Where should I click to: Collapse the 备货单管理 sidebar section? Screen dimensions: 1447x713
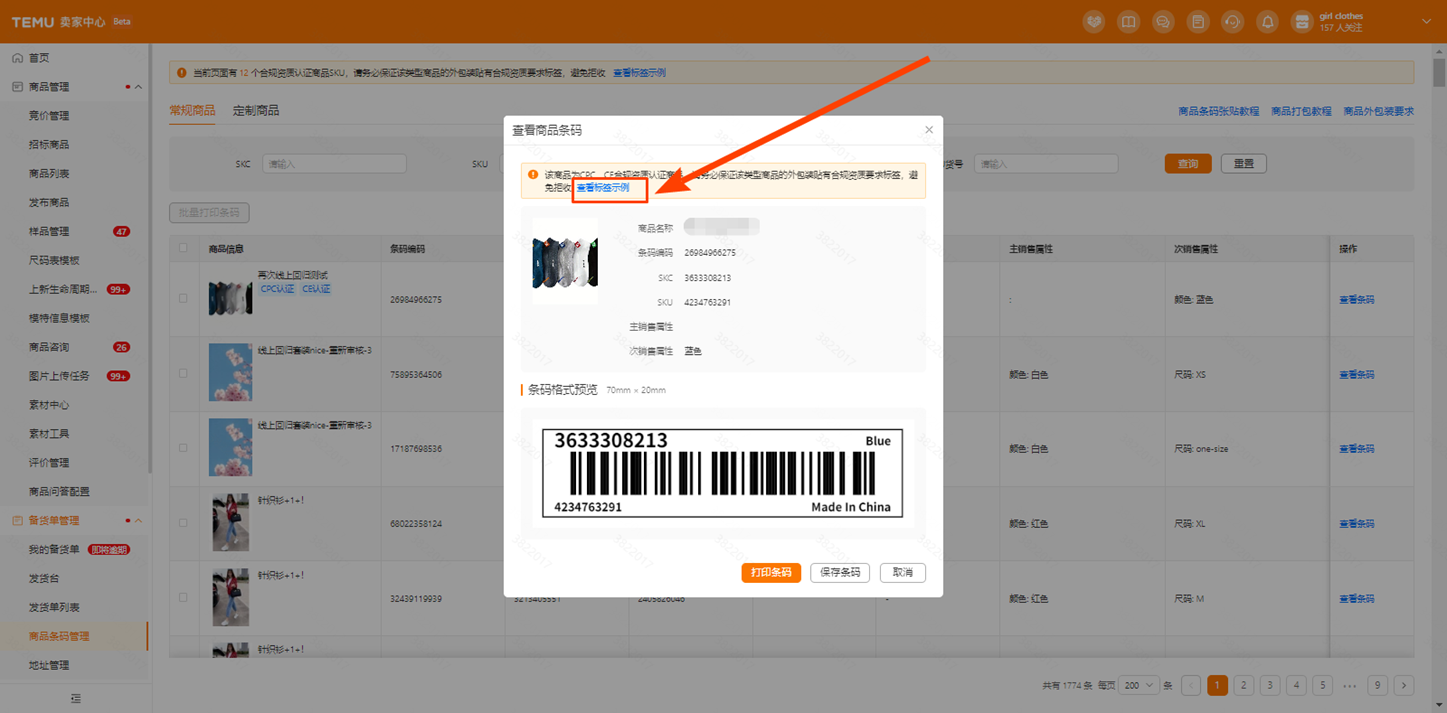tap(138, 521)
